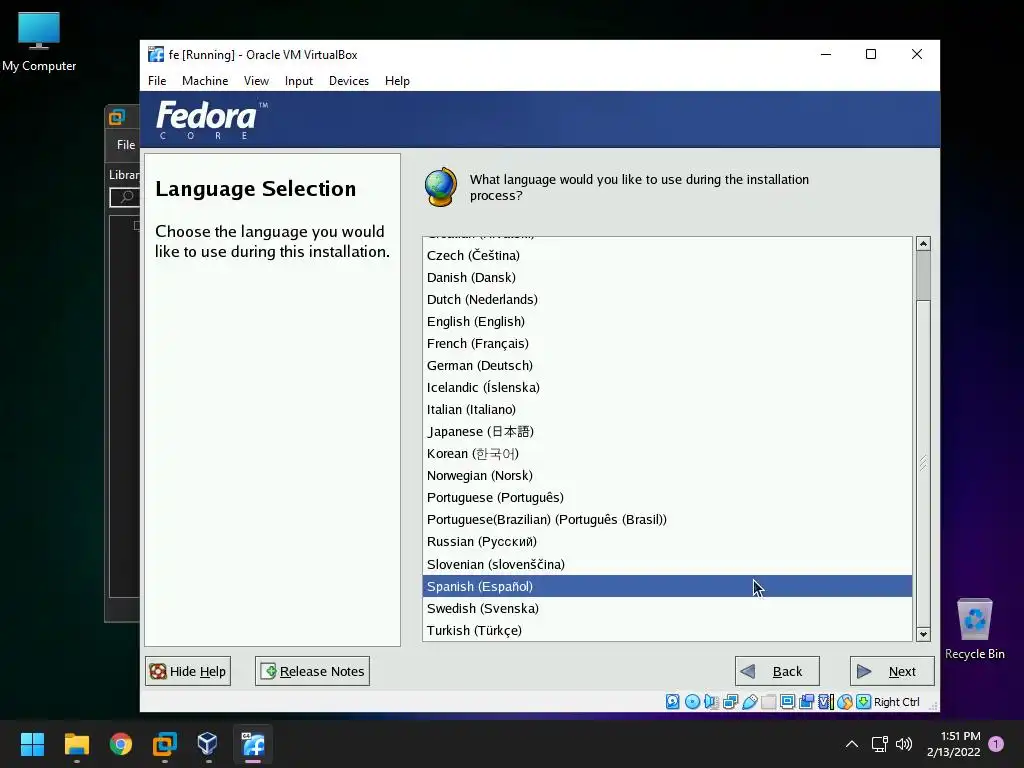Proceed with the Next button
The image size is (1024, 768).
point(891,671)
